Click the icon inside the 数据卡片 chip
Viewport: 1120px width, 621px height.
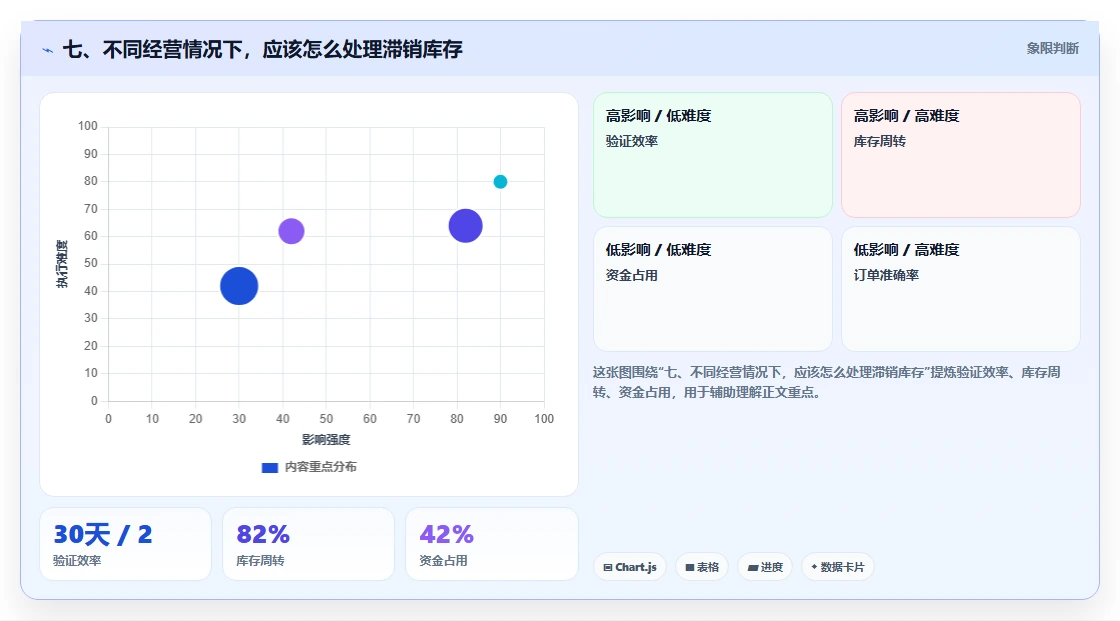(814, 567)
